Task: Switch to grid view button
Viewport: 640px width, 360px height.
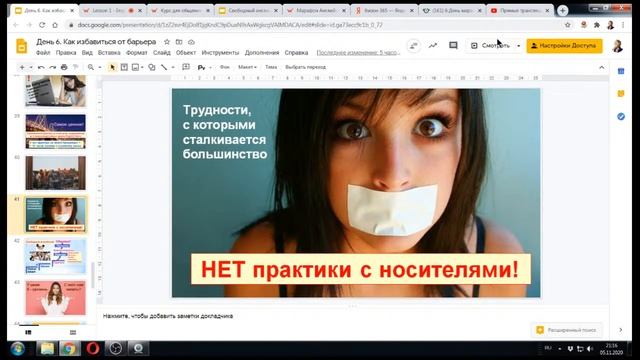Action: tap(73, 333)
